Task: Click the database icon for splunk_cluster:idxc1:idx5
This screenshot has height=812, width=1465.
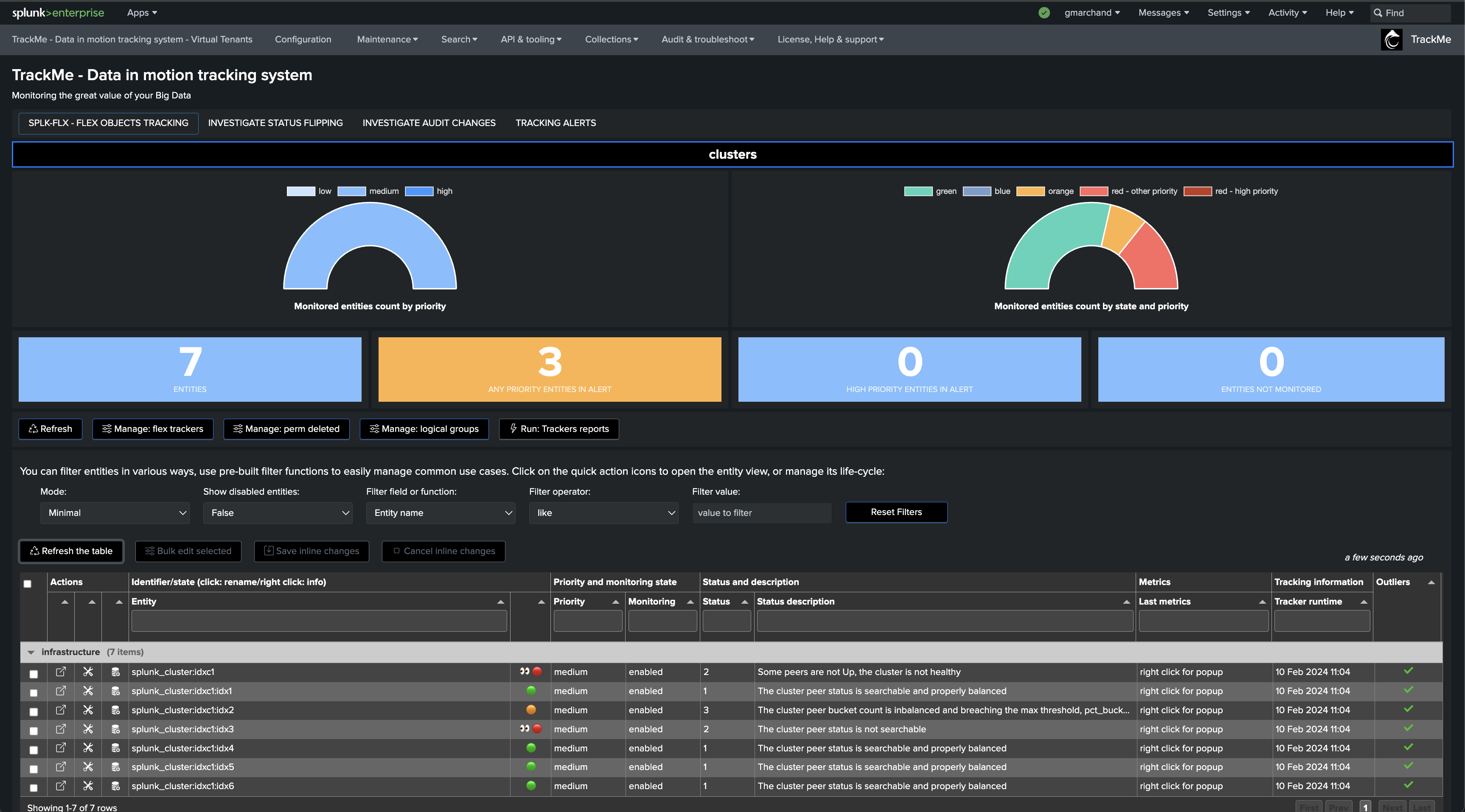Action: click(x=115, y=767)
